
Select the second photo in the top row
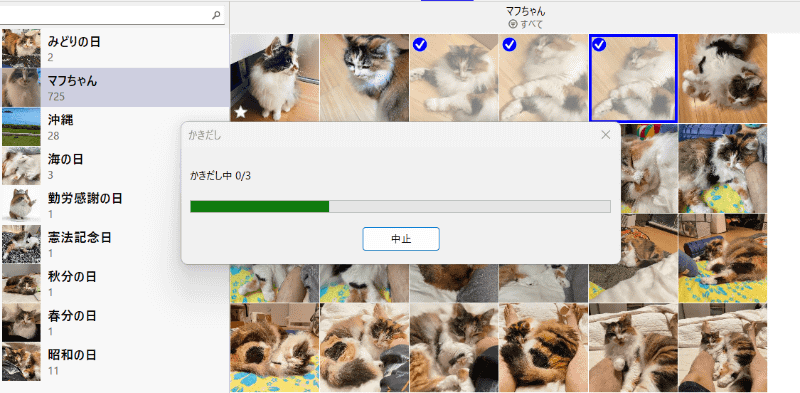coord(364,78)
